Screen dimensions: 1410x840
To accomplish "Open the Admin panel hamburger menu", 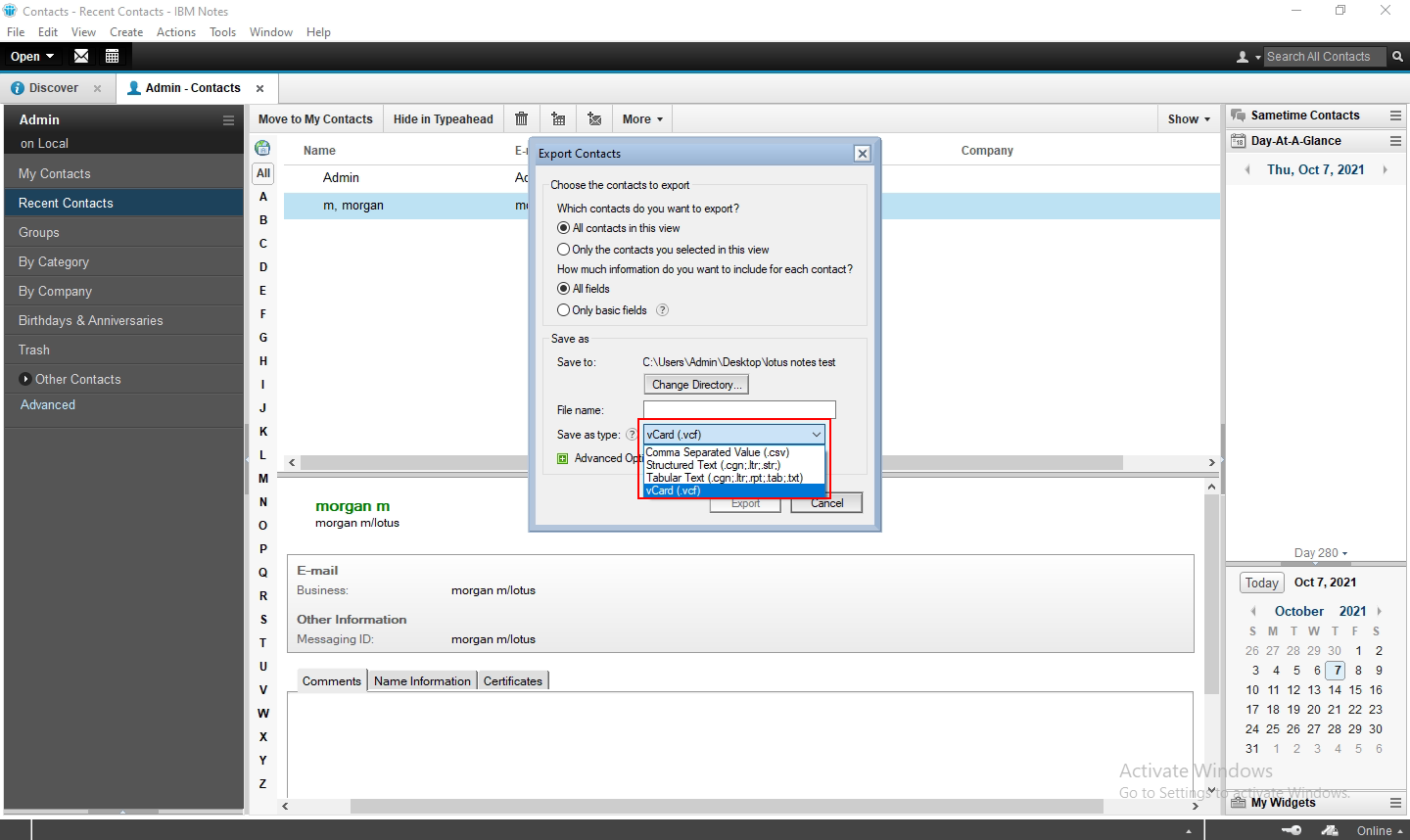I will [x=228, y=120].
